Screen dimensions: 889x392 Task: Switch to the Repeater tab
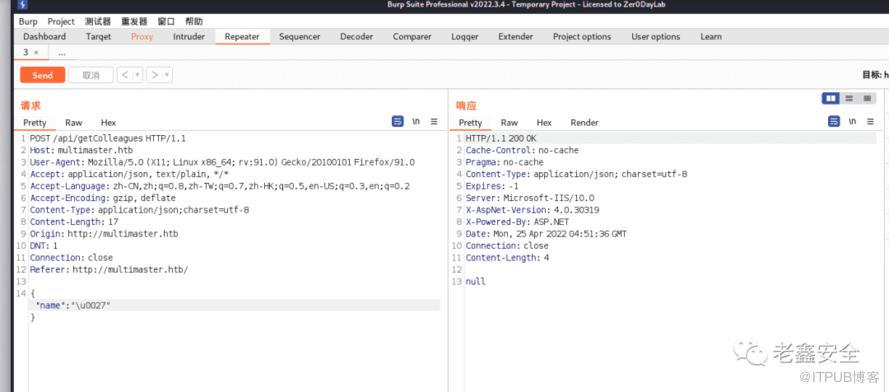(x=242, y=36)
